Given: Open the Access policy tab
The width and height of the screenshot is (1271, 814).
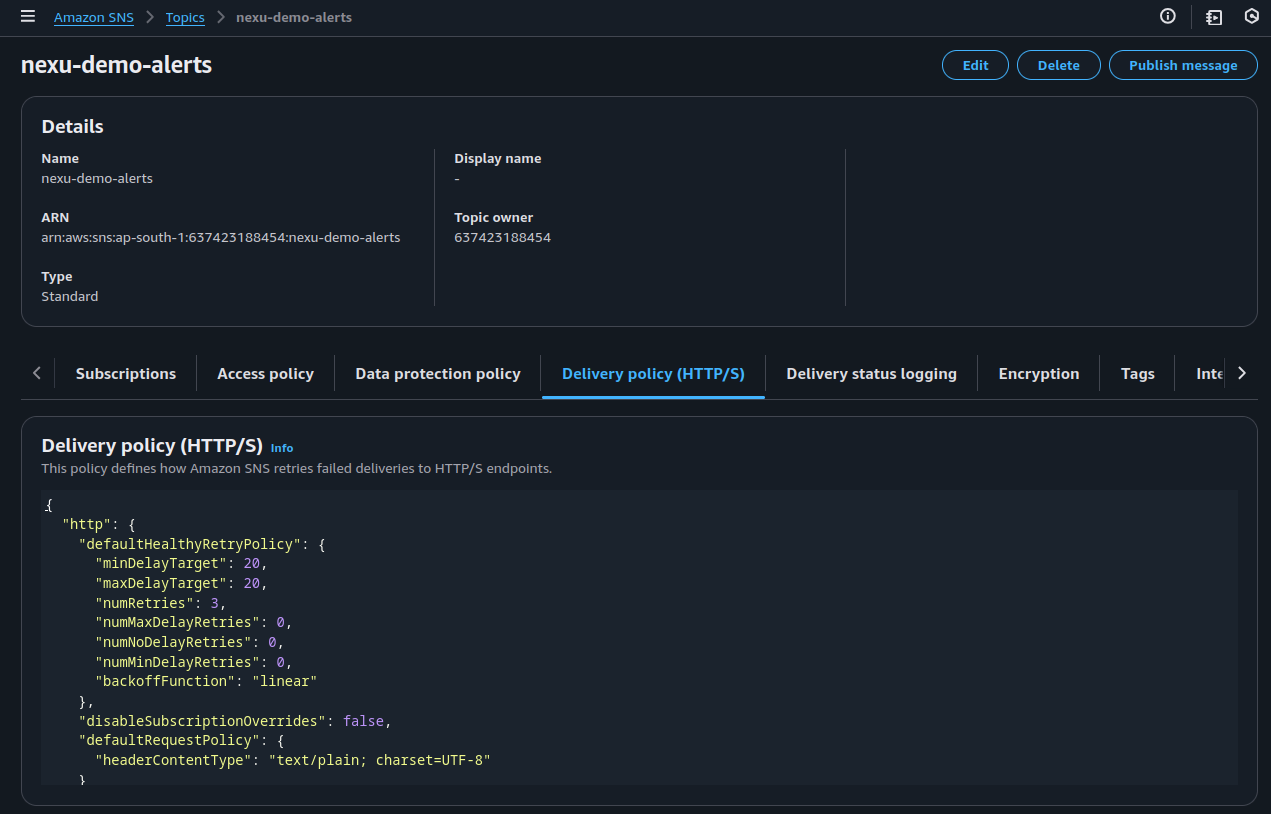Looking at the screenshot, I should coord(265,374).
